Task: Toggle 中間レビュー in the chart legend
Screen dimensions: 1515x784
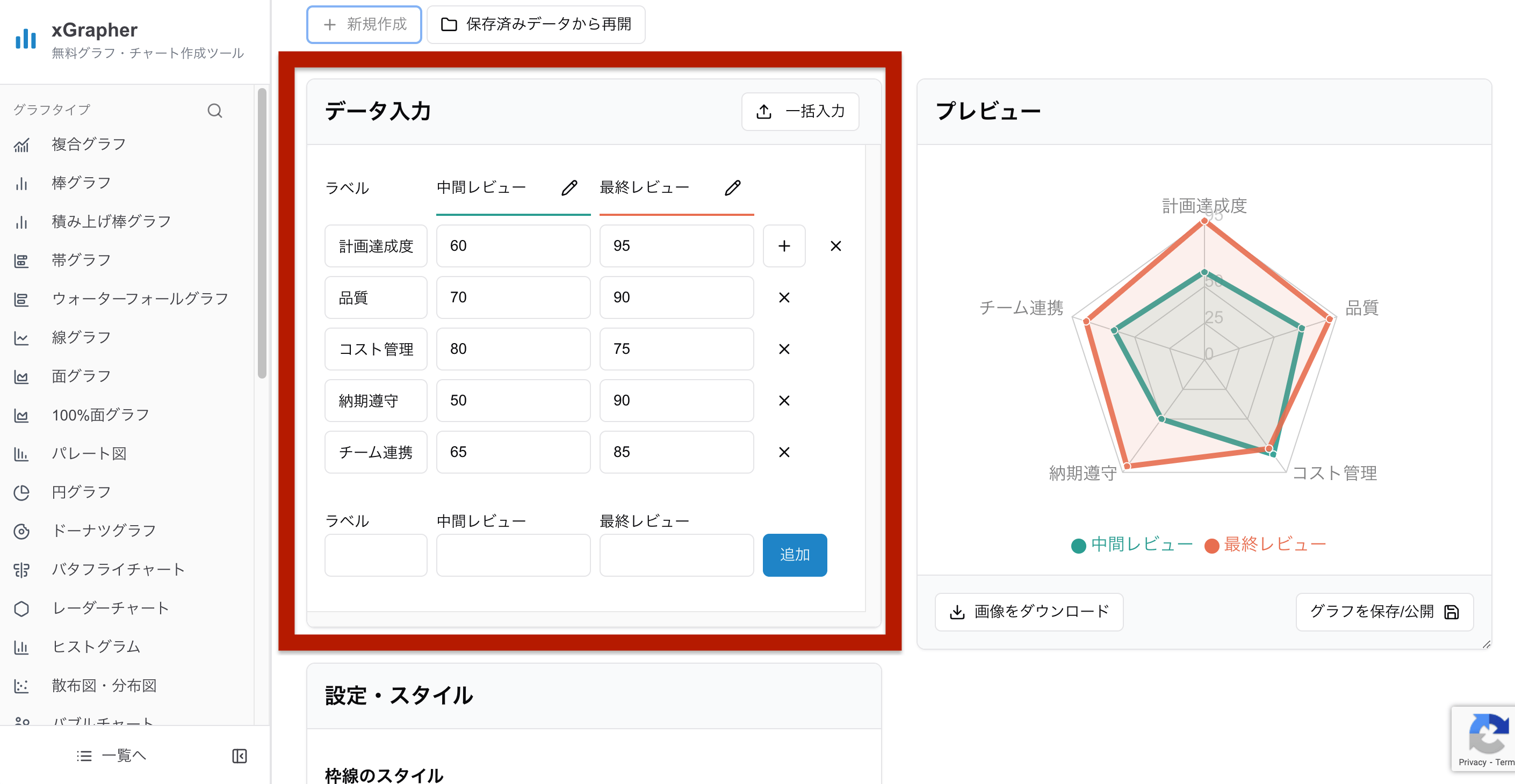Action: [1131, 544]
